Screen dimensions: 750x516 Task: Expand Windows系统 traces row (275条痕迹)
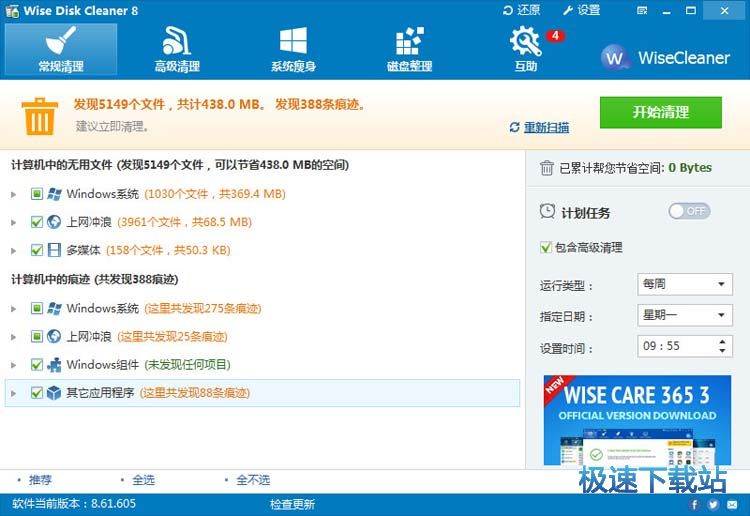[14, 308]
